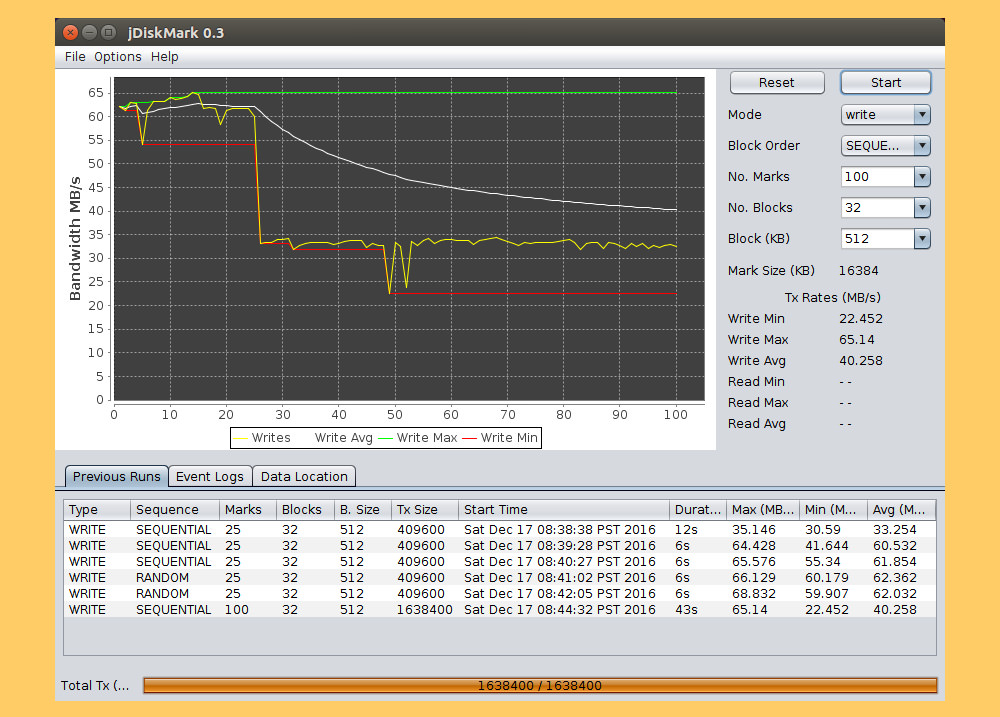Click the red Write Min legend entry
The height and width of the screenshot is (717, 1000).
500,438
